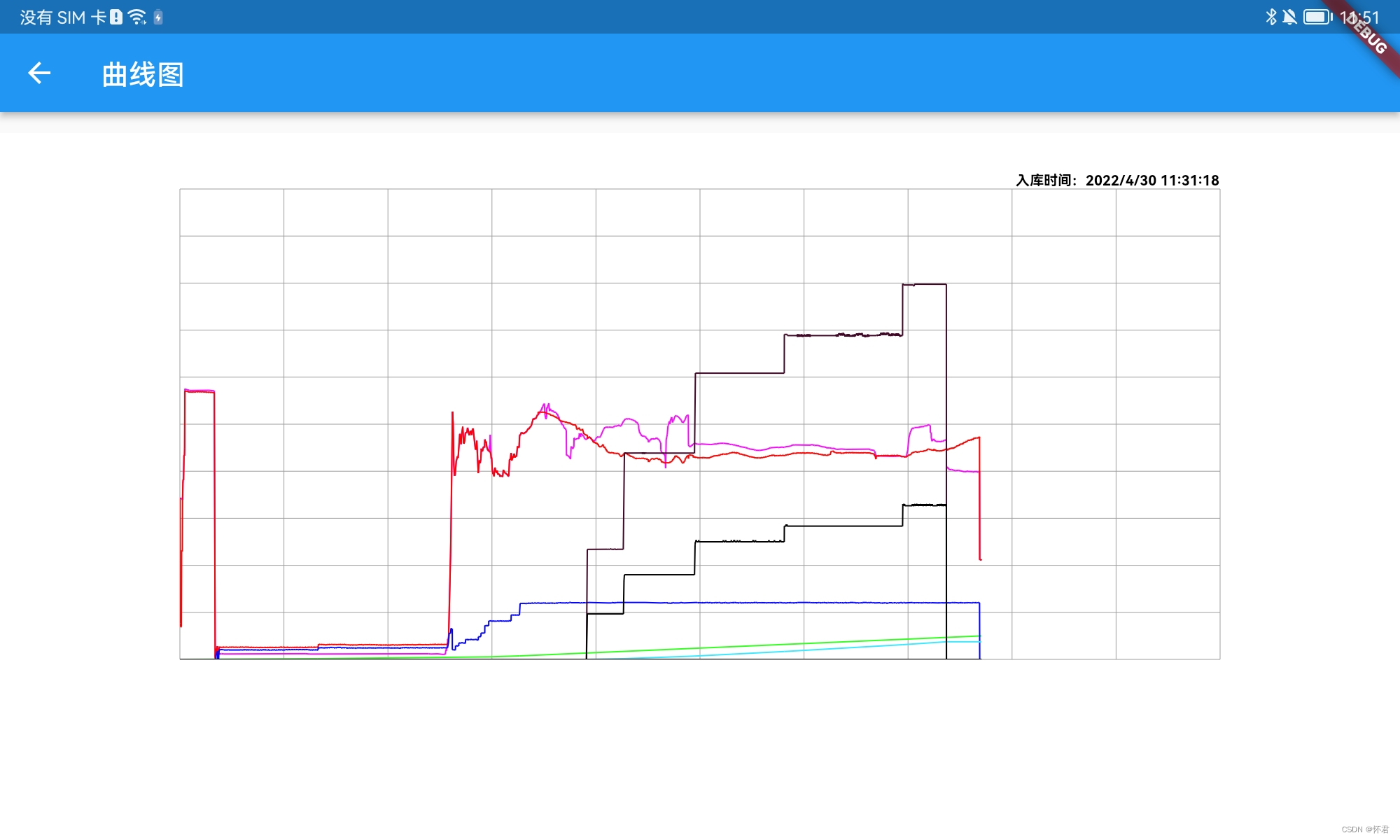Click the muted notification bell icon
1400x840 pixels.
[1289, 17]
